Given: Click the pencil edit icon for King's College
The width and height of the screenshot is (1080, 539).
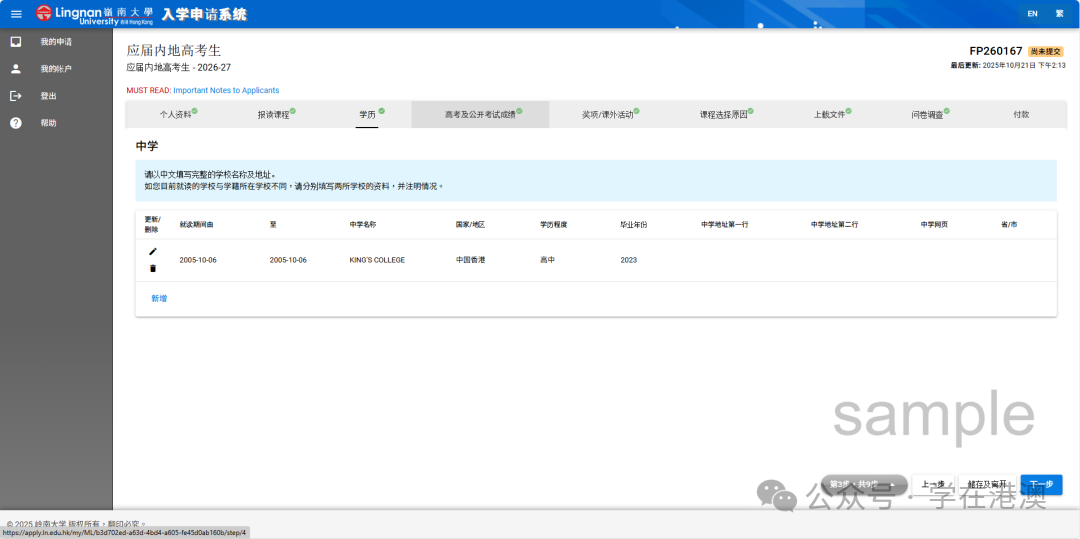Looking at the screenshot, I should (x=153, y=251).
